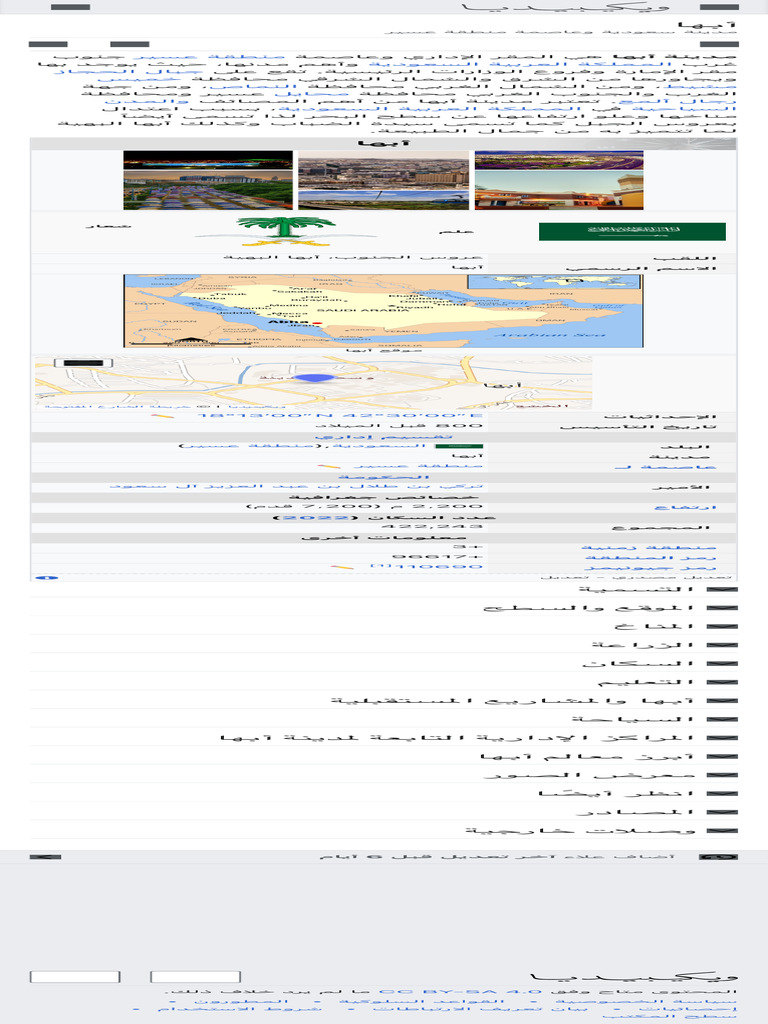The width and height of the screenshot is (768, 1024).
Task: Open the search icon in the header
Action: tap(70, 7)
